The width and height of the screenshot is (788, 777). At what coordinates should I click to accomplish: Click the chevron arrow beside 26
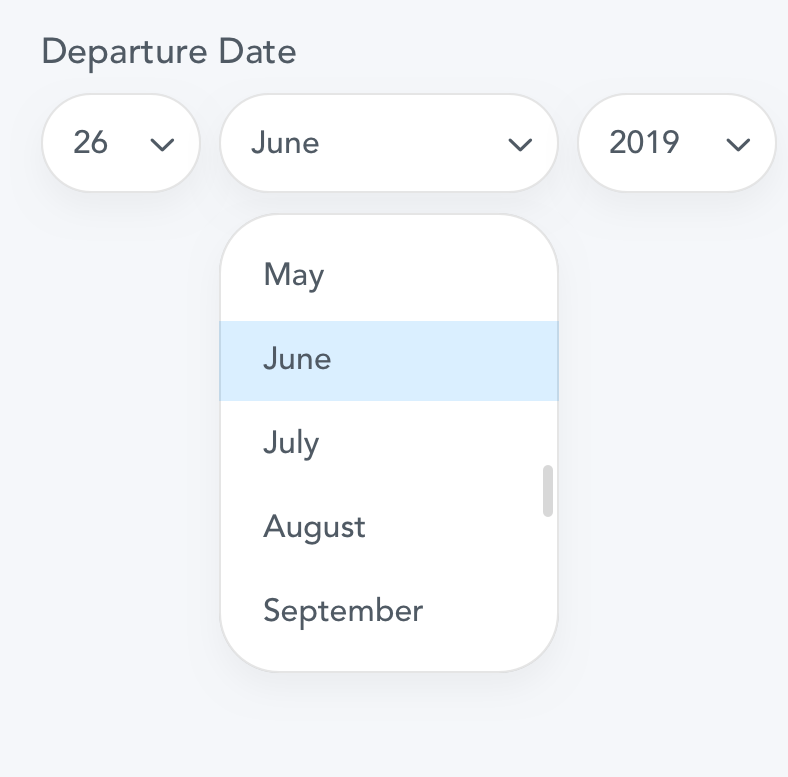pos(162,145)
